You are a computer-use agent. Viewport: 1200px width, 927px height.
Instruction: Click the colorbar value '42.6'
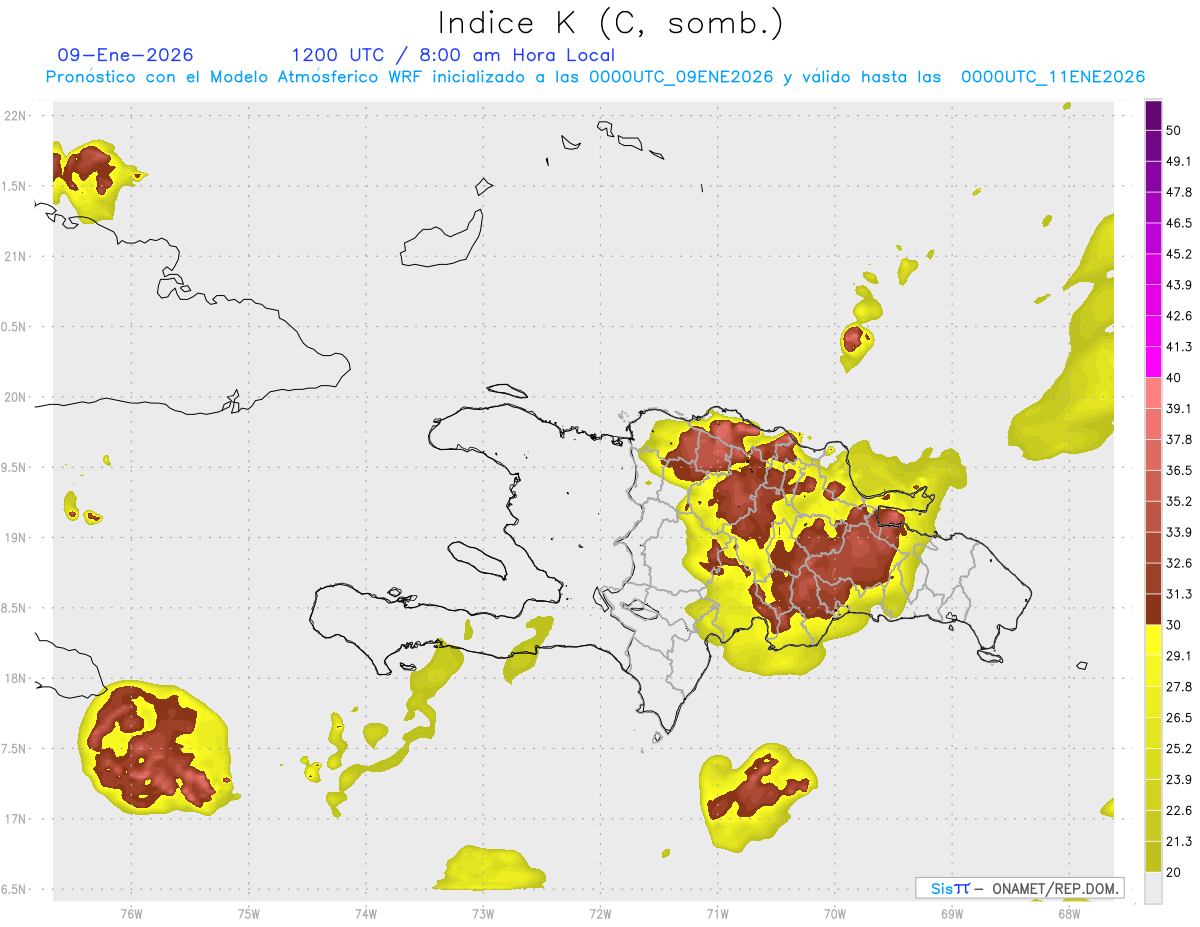[x=1180, y=316]
